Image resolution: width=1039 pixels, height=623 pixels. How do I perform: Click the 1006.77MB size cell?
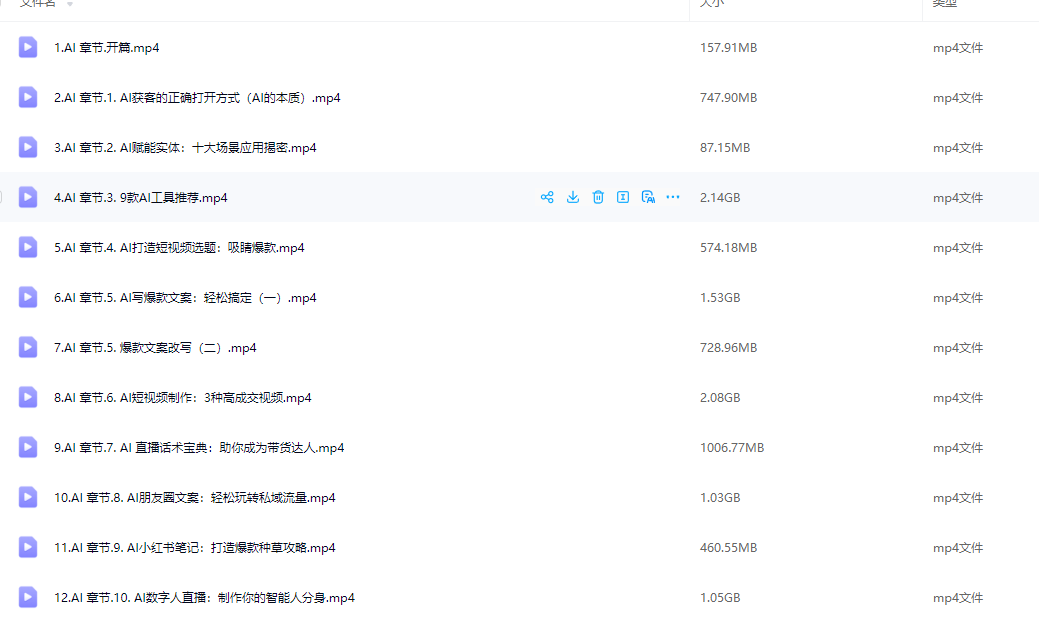click(732, 448)
